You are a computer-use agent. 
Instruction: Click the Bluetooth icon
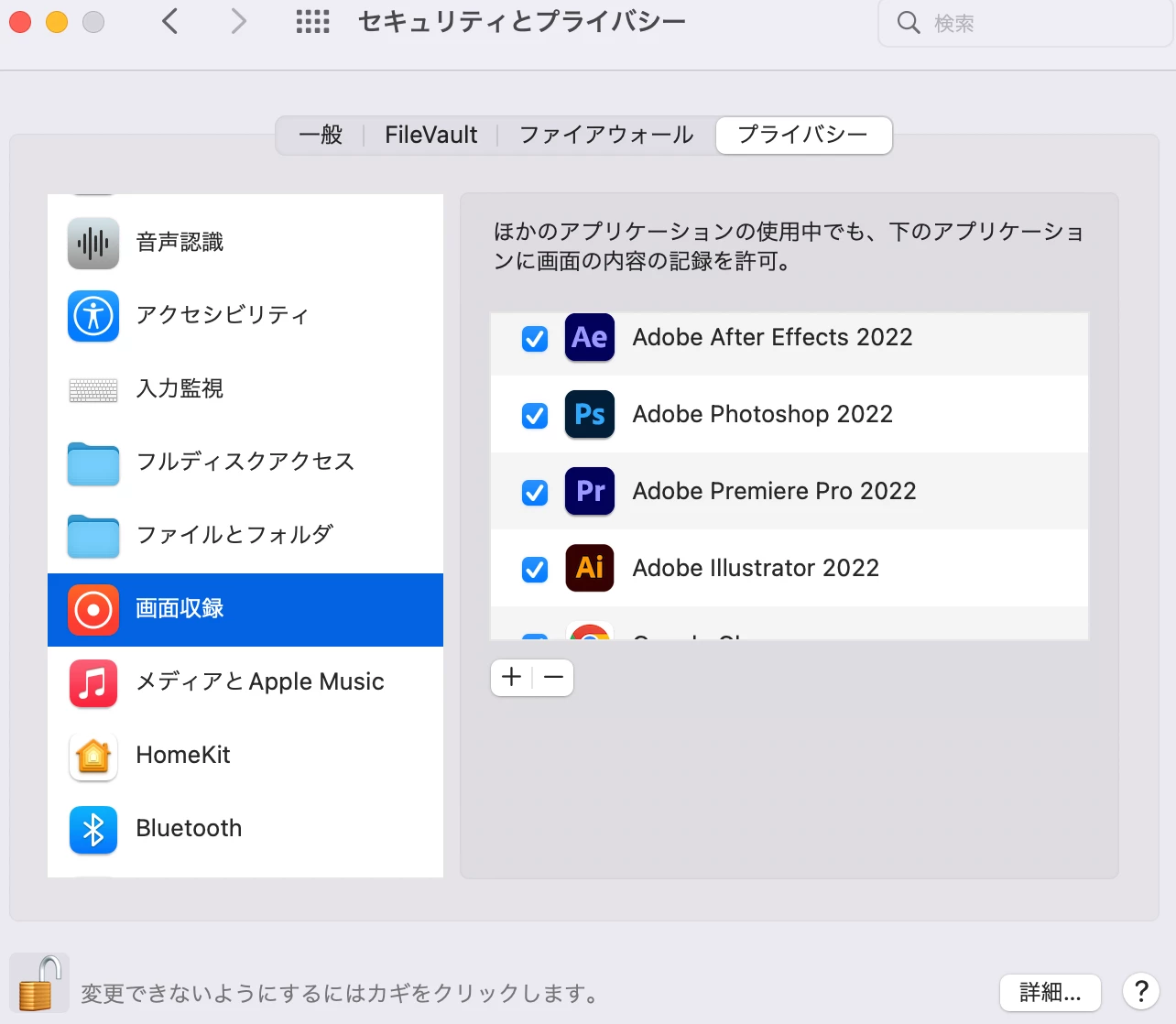tap(93, 830)
